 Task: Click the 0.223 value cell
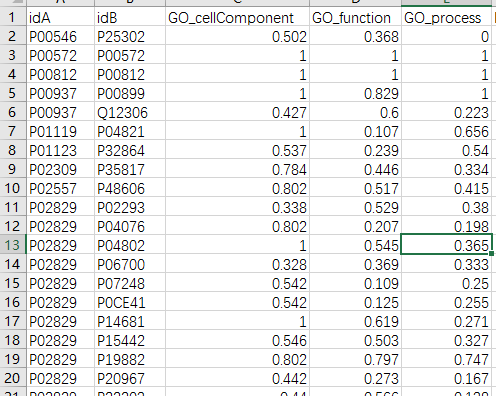point(447,112)
